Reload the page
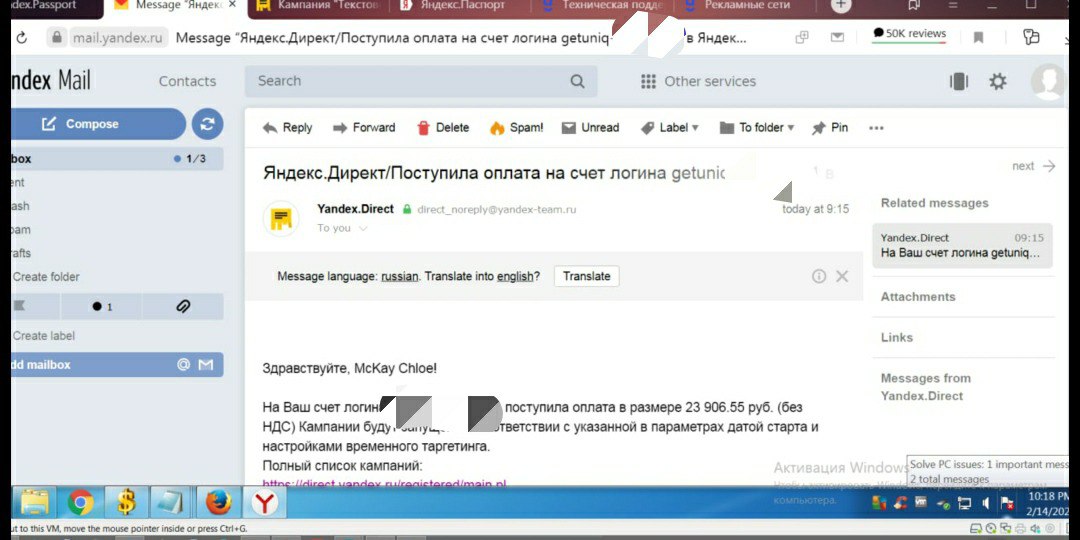This screenshot has width=1080, height=540. (21, 38)
